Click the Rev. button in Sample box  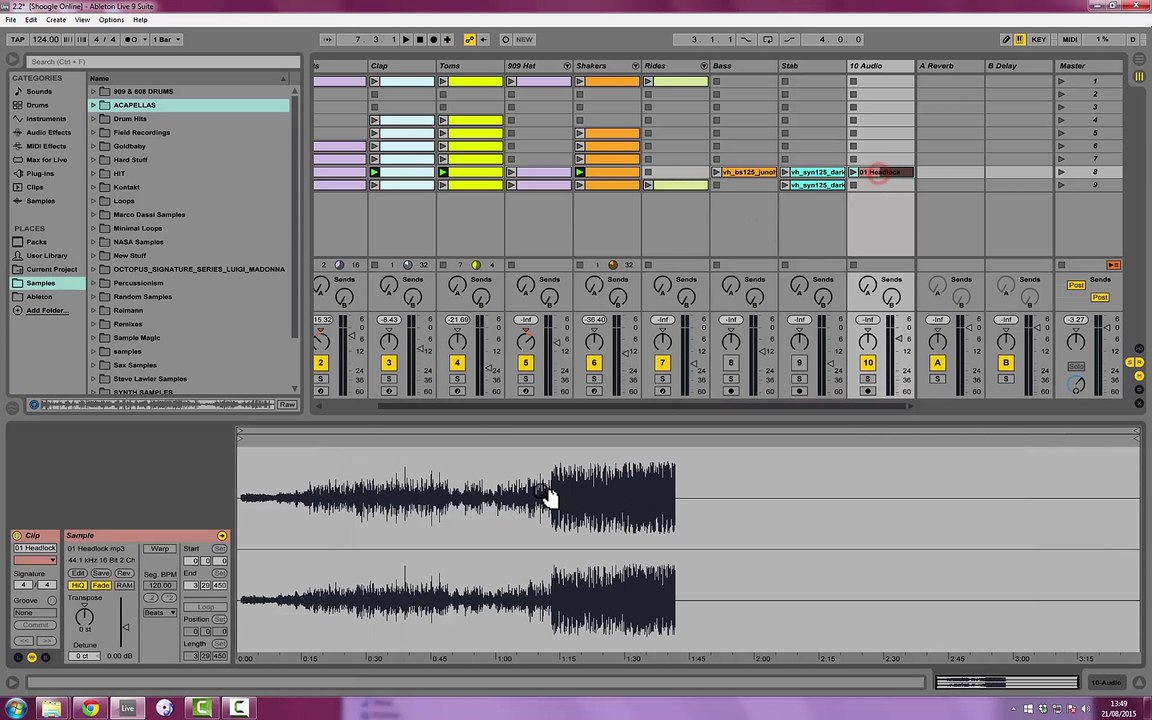pos(124,573)
